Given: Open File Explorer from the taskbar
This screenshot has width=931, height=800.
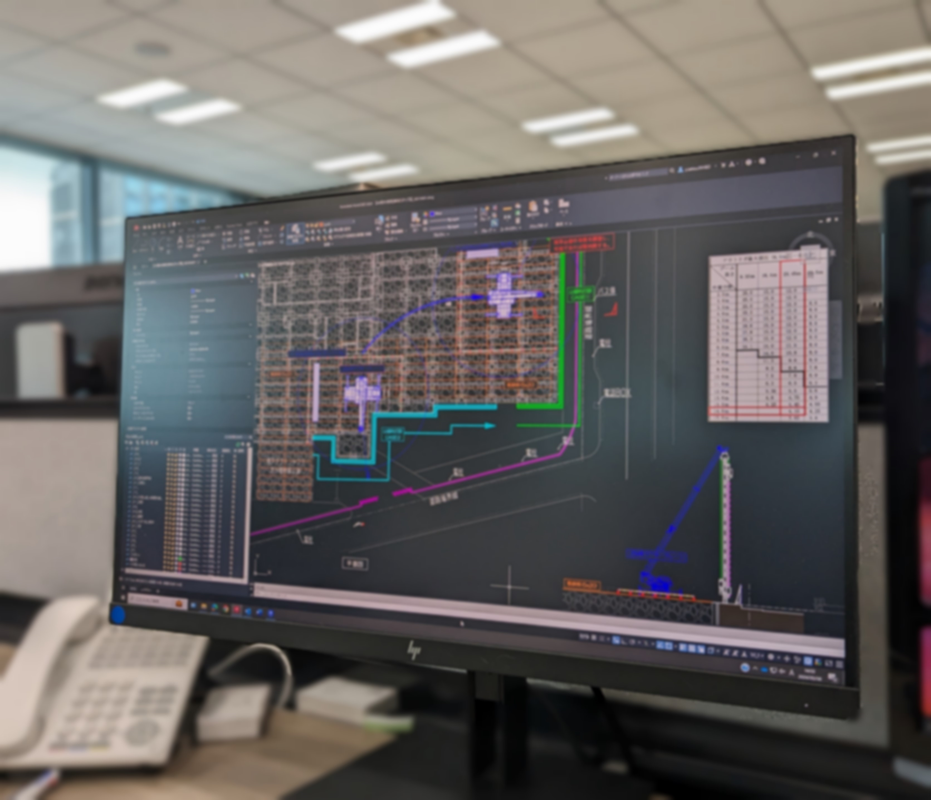Looking at the screenshot, I should point(204,606).
